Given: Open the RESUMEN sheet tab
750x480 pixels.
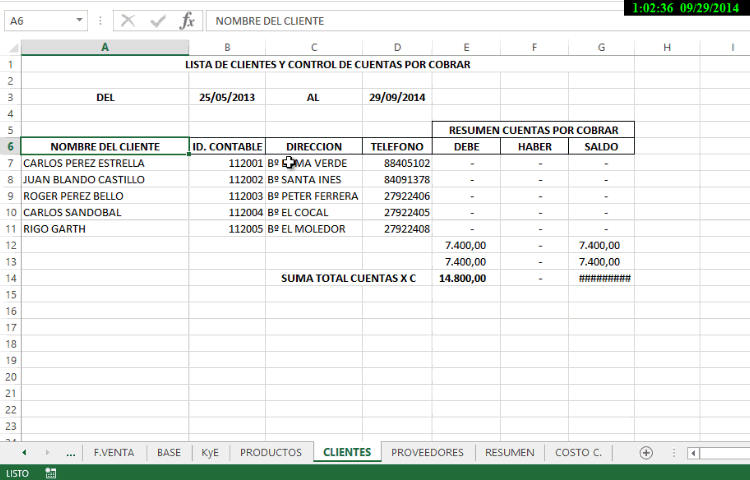Looking at the screenshot, I should coord(509,452).
